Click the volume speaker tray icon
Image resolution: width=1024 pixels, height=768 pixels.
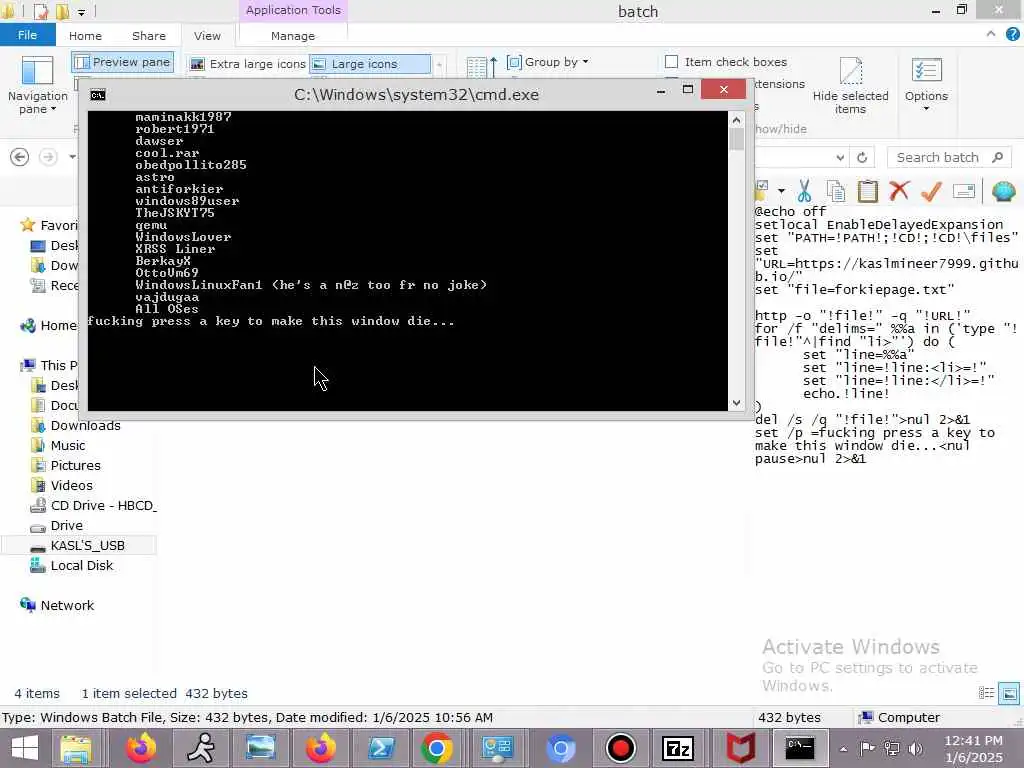pos(916,749)
